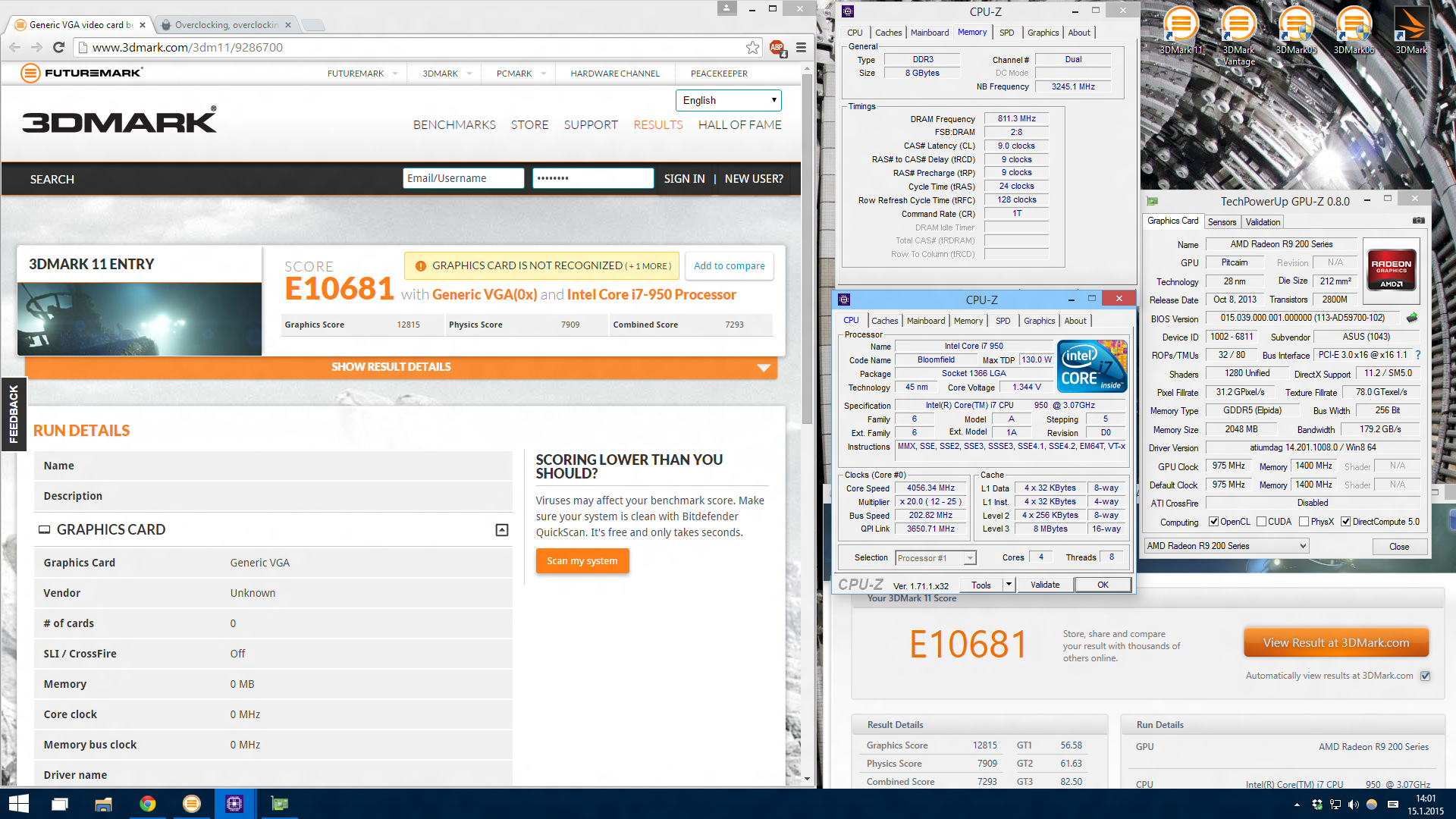Collapse Graphics Card section
1456x819 pixels.
pyautogui.click(x=501, y=530)
